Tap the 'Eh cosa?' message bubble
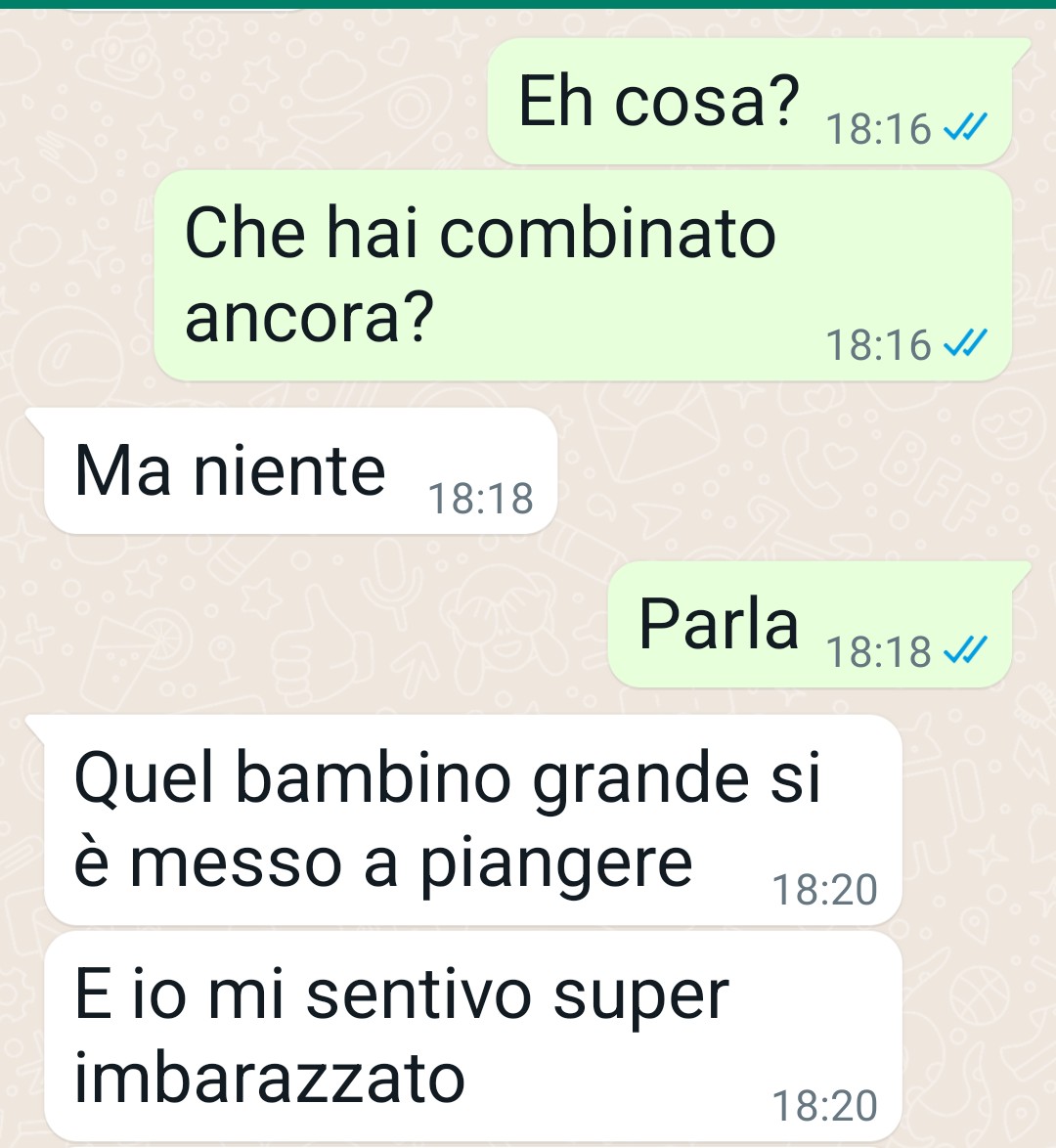This screenshot has height=1148, width=1056. 751,101
